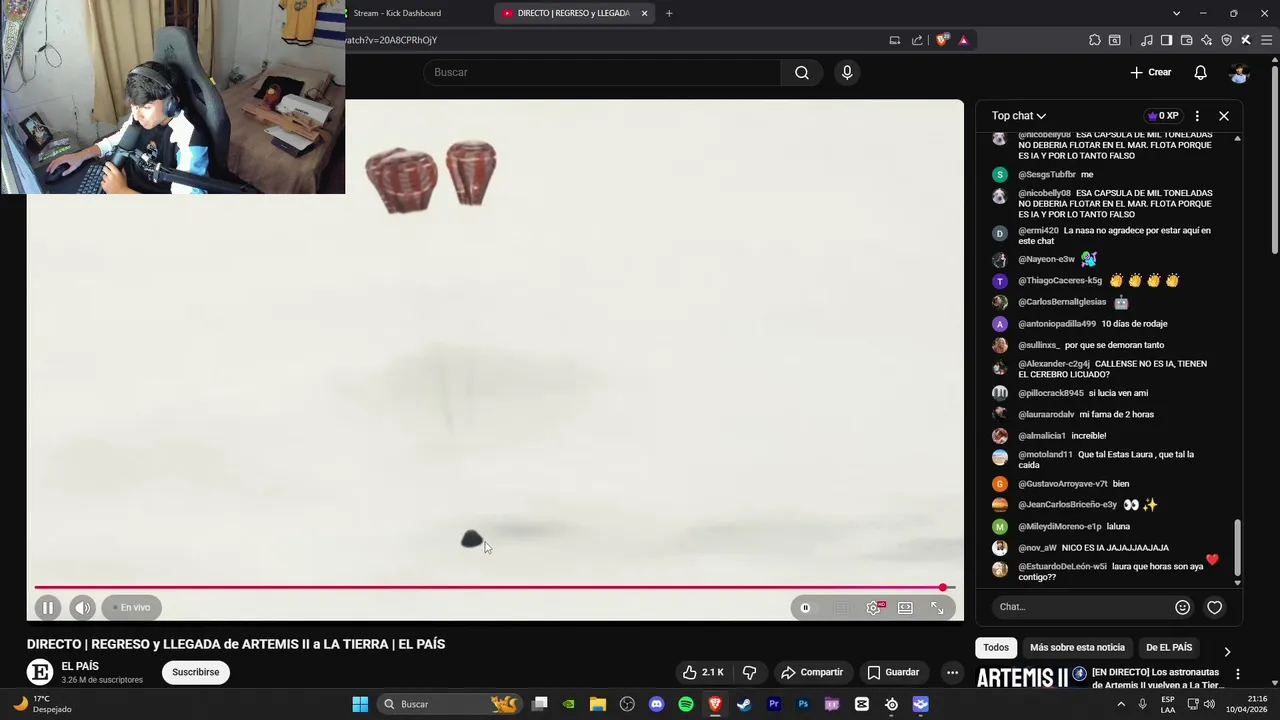Select Más sobre esta noticia chip
Image resolution: width=1280 pixels, height=720 pixels.
[1077, 647]
